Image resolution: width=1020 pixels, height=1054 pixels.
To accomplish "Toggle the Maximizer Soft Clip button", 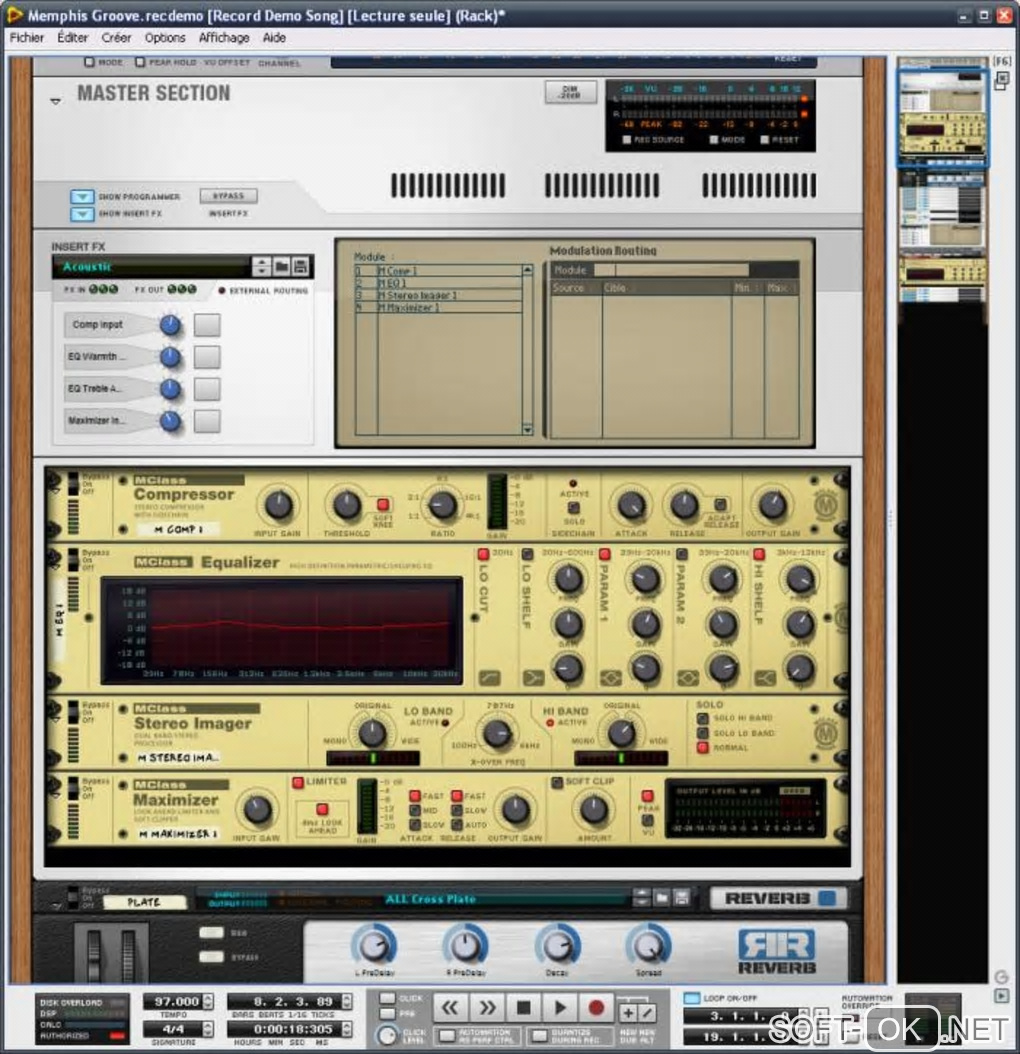I will 557,782.
